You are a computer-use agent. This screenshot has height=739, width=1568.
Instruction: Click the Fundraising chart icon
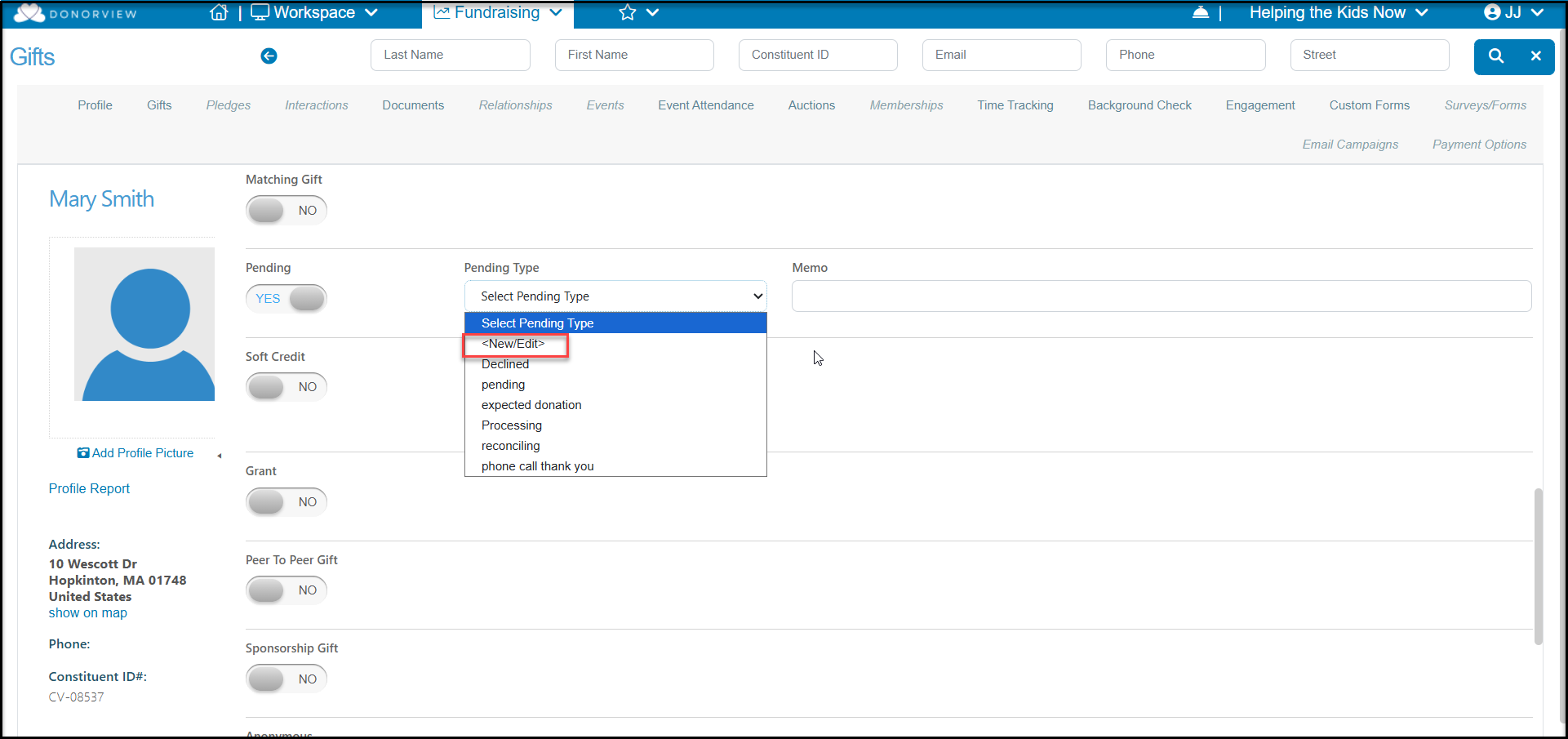(x=442, y=12)
